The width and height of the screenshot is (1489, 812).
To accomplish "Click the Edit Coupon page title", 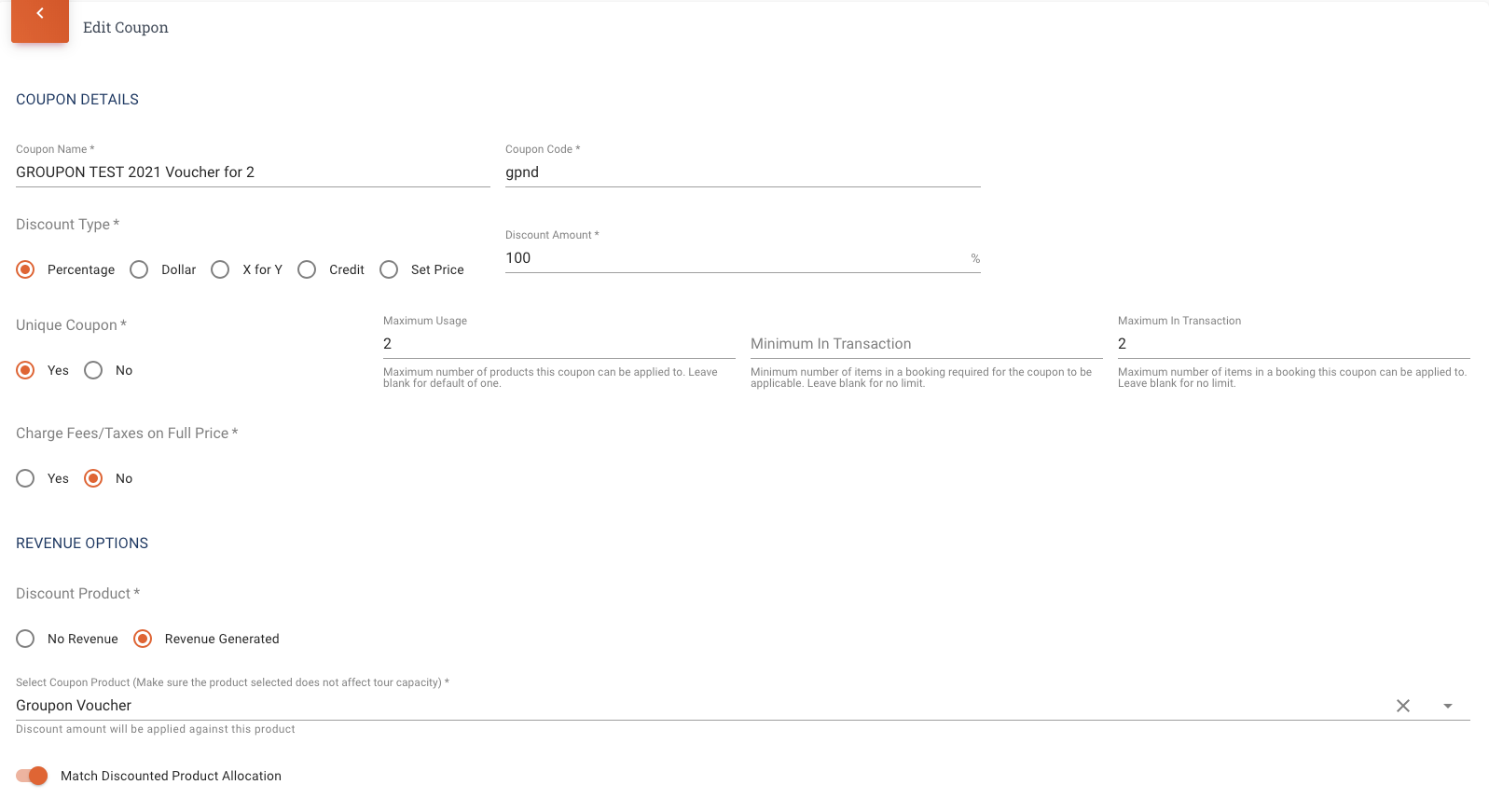I will (126, 27).
